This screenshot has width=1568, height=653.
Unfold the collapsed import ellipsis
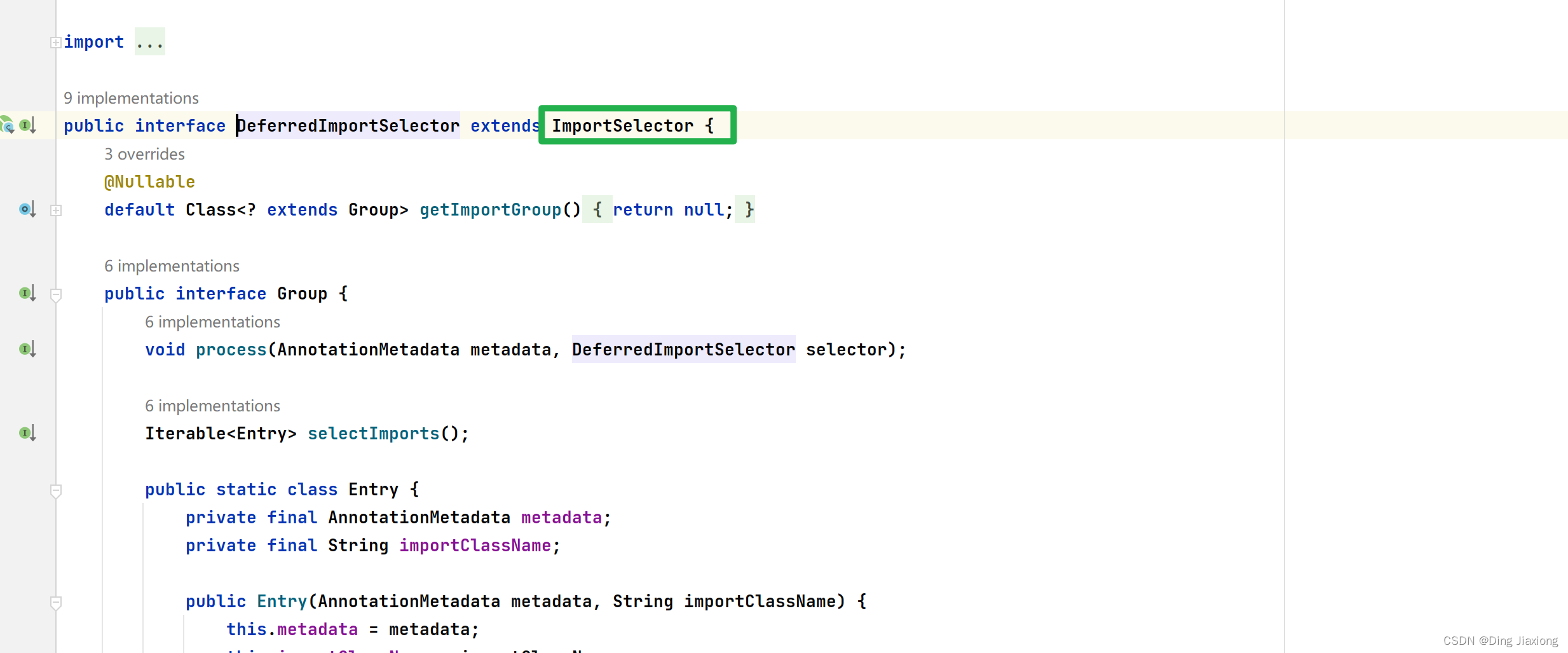point(150,42)
